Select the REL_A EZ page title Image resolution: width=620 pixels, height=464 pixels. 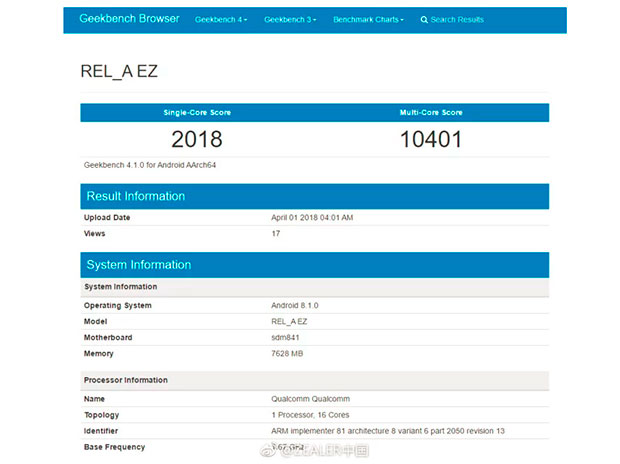click(x=118, y=72)
